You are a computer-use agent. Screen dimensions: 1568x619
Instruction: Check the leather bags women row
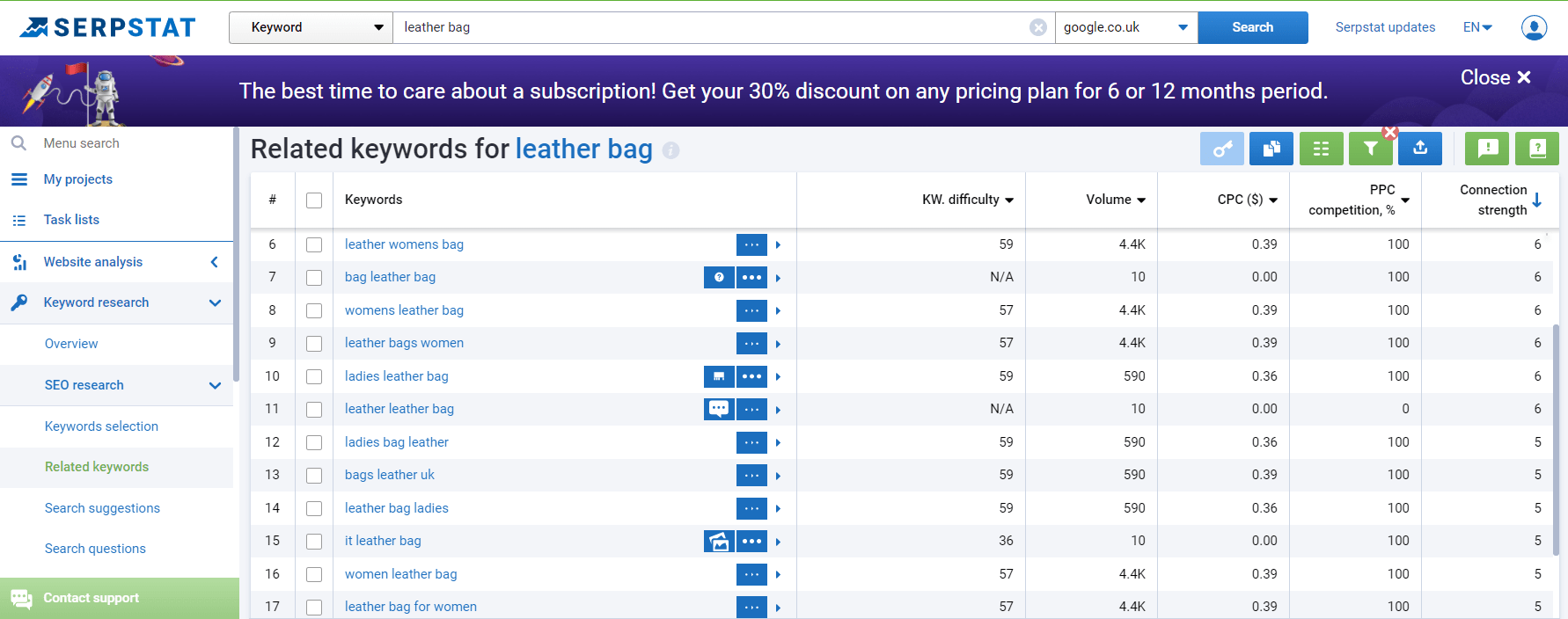click(314, 343)
